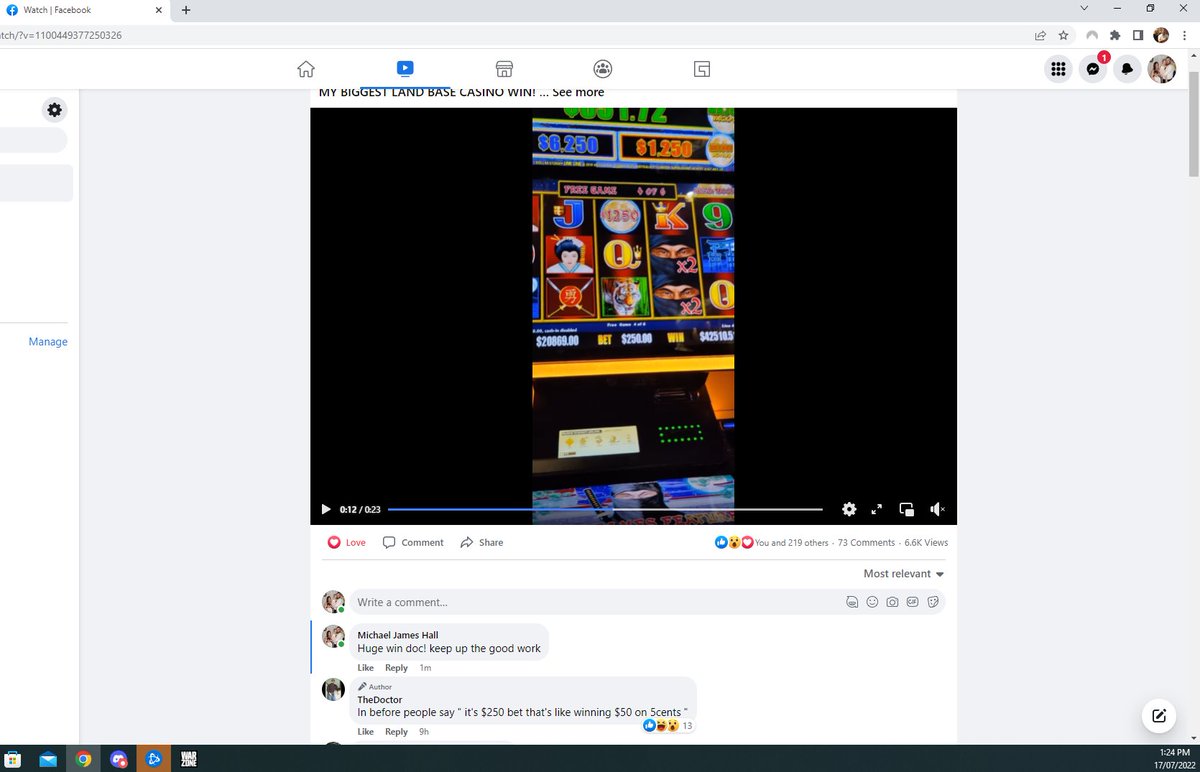
Task: Like TheDoctor's comment
Action: click(x=365, y=732)
